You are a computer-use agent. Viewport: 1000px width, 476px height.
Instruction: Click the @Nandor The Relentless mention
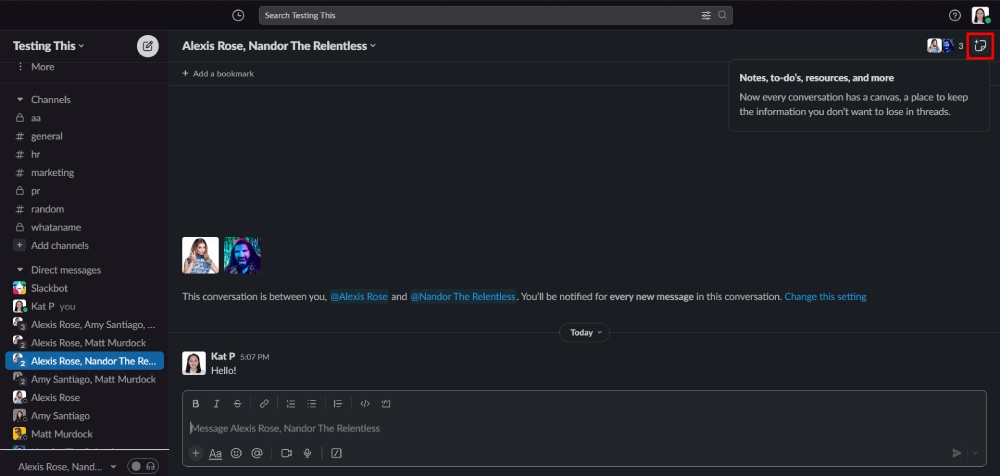462,297
